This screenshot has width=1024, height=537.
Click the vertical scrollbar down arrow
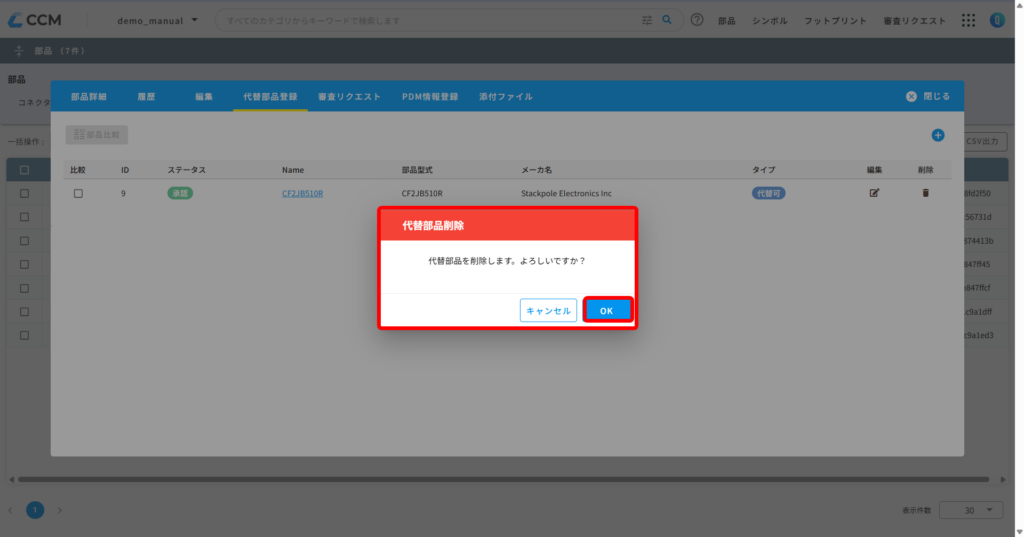coord(1019,532)
